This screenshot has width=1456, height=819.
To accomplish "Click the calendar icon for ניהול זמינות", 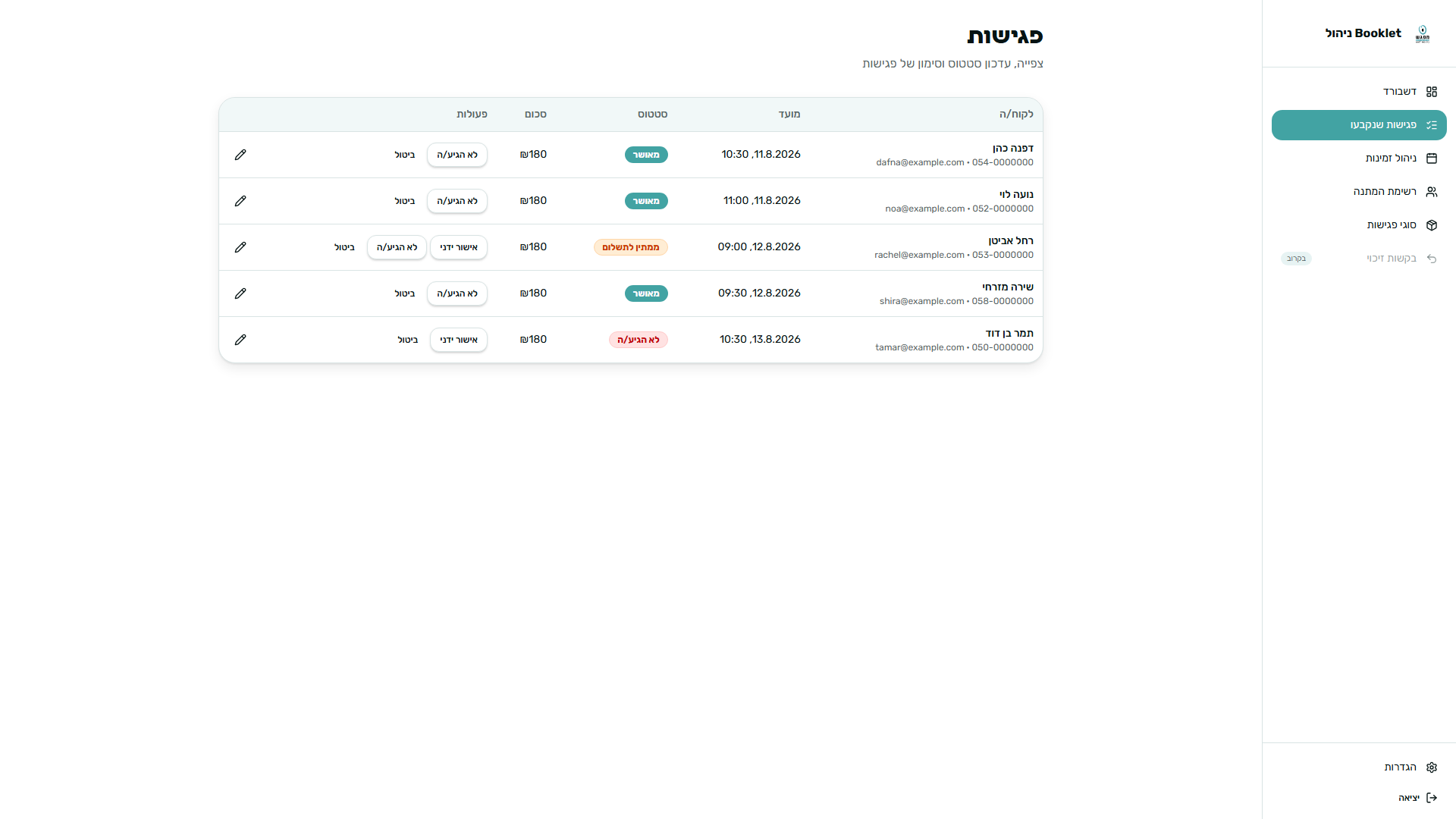I will tap(1432, 158).
